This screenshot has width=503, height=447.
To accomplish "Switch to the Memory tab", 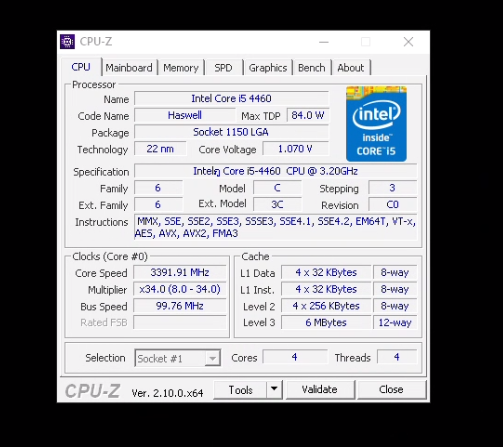I will pos(181,68).
